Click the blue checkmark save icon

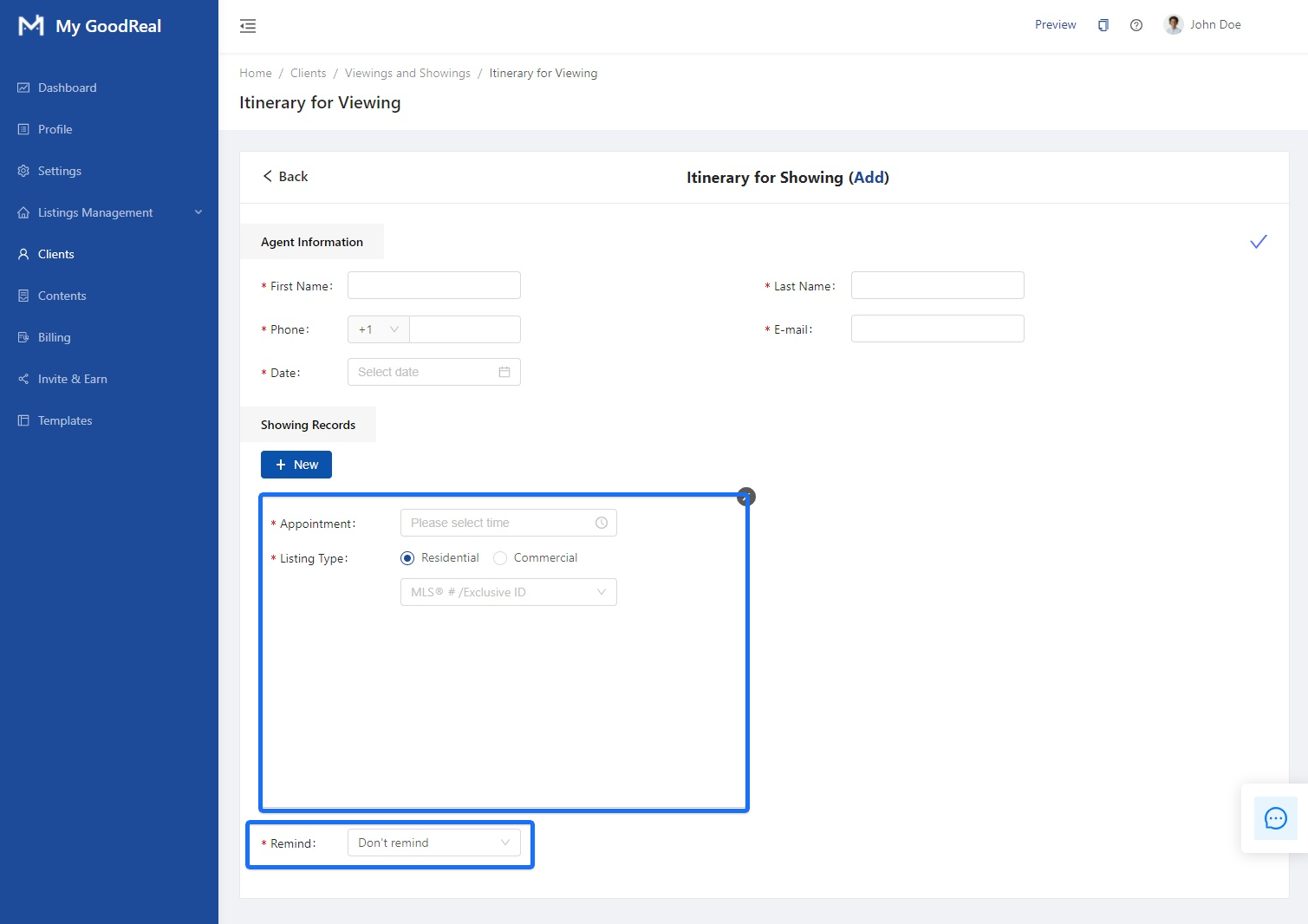coord(1258,242)
